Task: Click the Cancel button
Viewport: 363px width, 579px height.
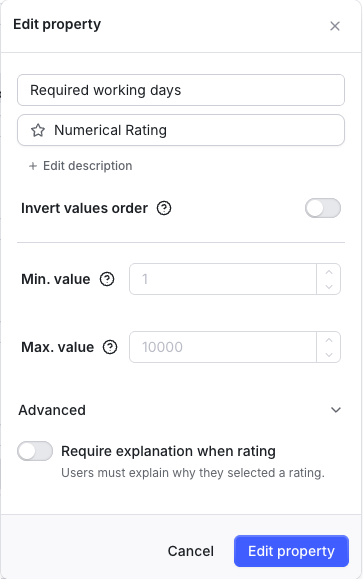Action: point(191,551)
